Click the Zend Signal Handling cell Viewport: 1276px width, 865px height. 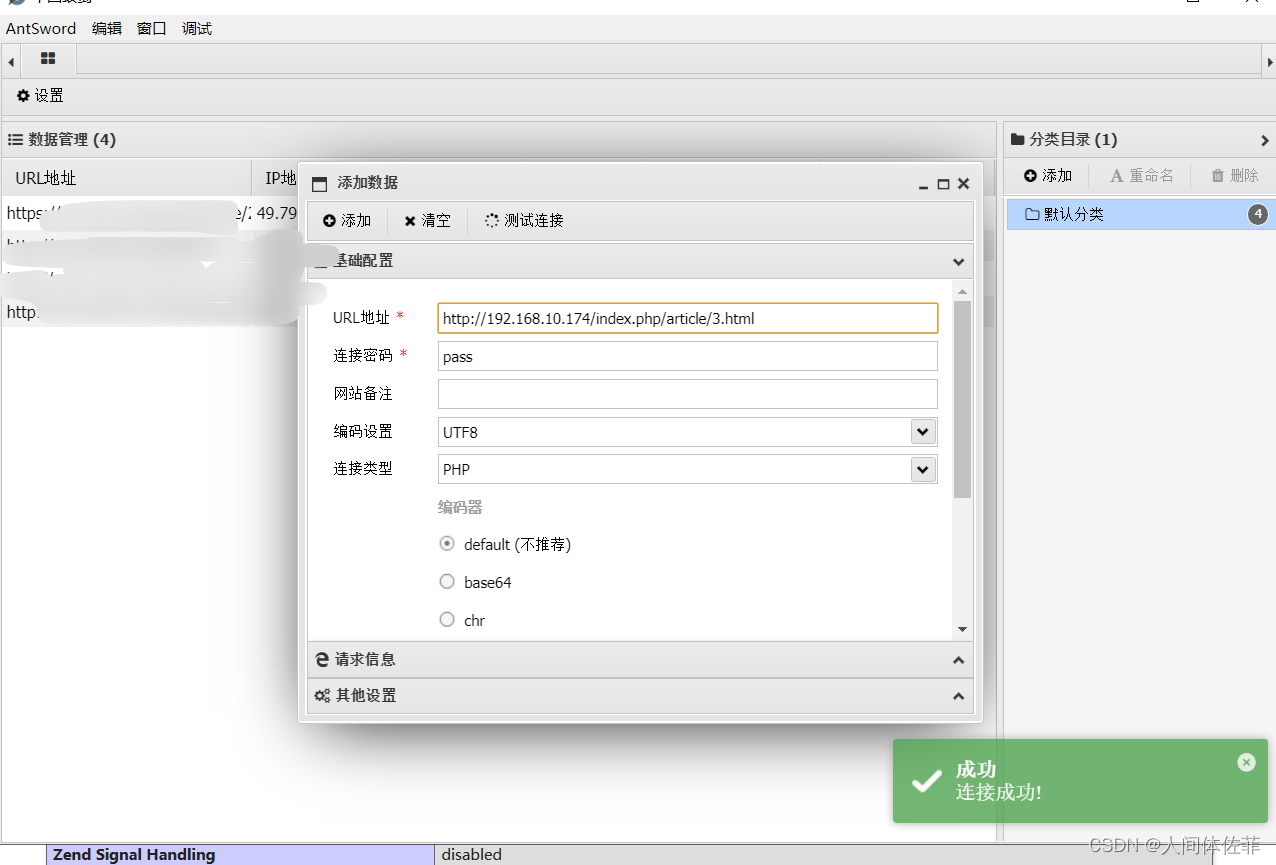[x=241, y=855]
